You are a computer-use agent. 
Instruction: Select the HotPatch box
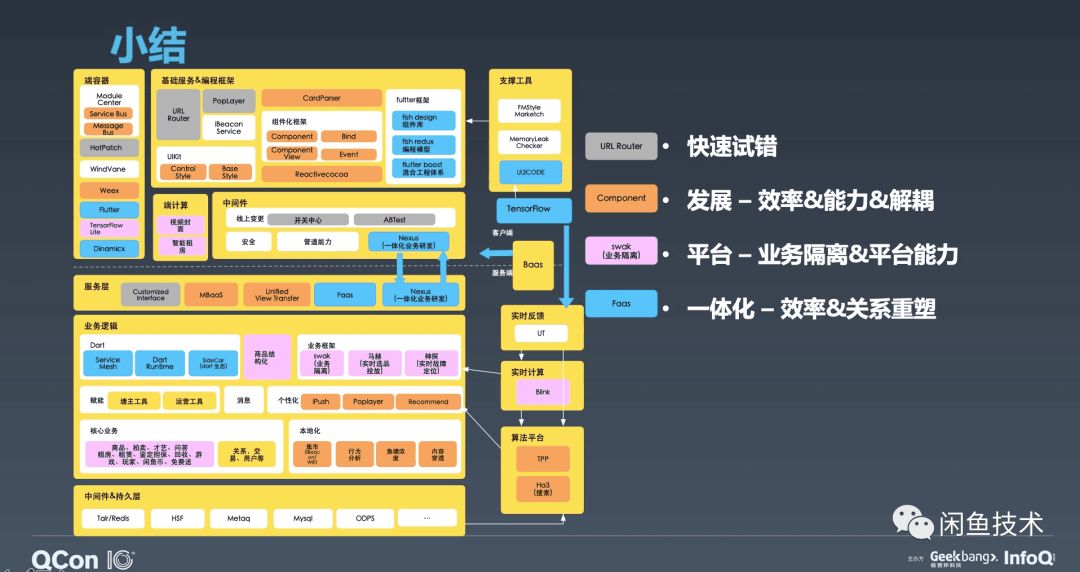(109, 147)
